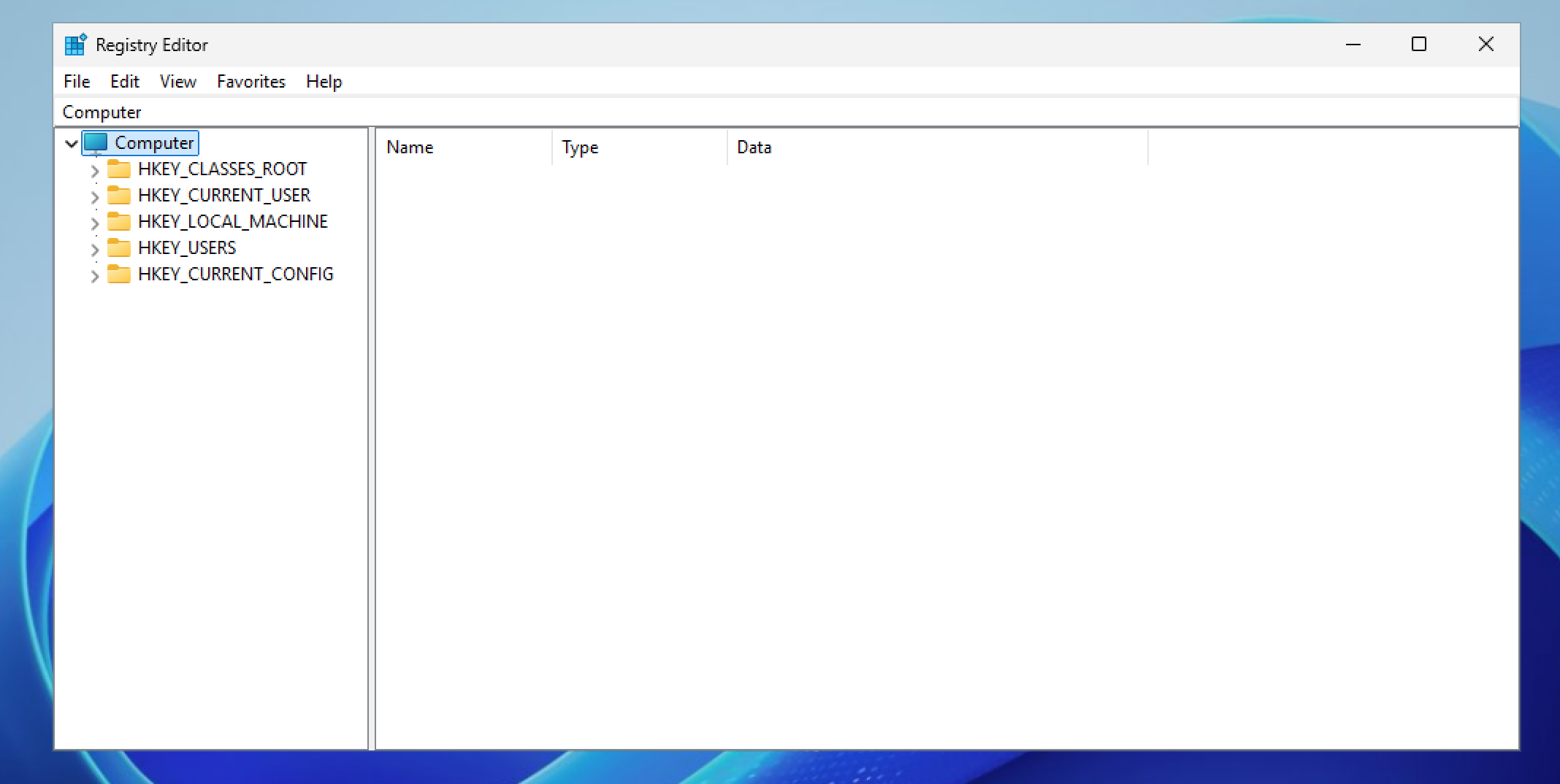1560x784 pixels.
Task: Select HKEY_USERS label in tree
Action: (x=187, y=247)
